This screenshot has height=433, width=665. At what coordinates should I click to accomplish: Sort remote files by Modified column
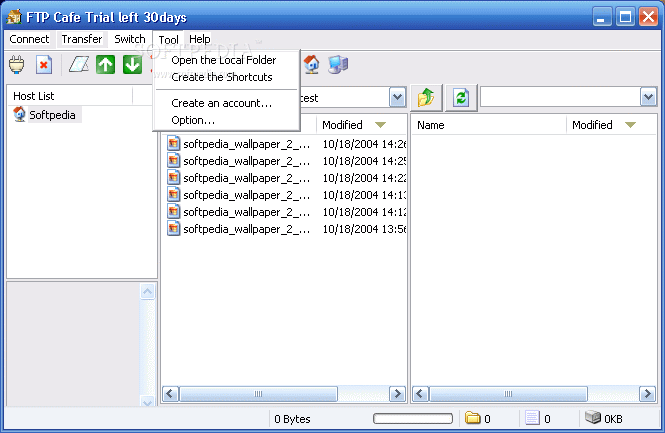[611, 125]
